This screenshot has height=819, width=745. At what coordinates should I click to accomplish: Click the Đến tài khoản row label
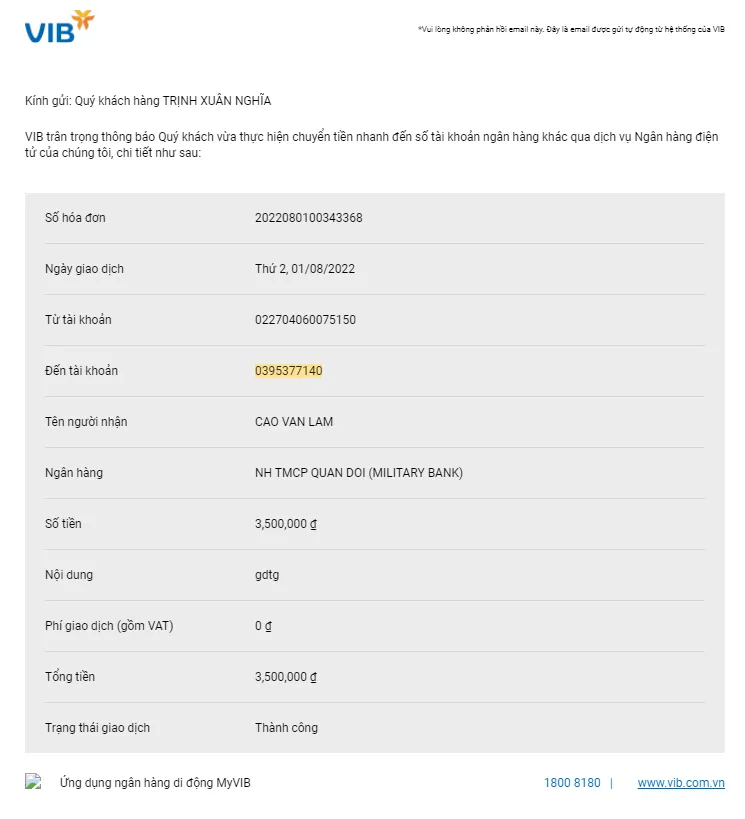[81, 371]
